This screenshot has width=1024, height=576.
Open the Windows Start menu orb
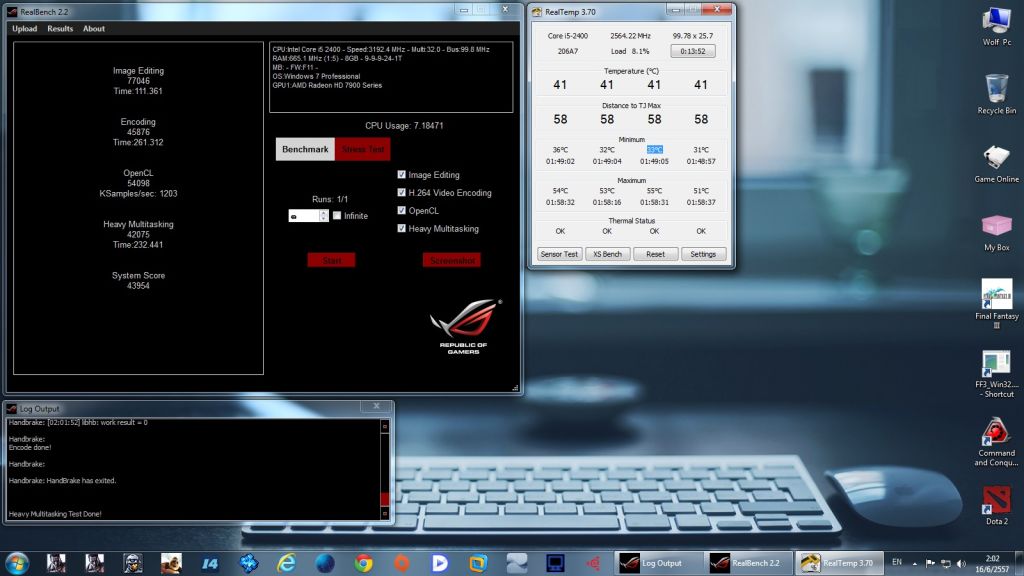tap(17, 563)
